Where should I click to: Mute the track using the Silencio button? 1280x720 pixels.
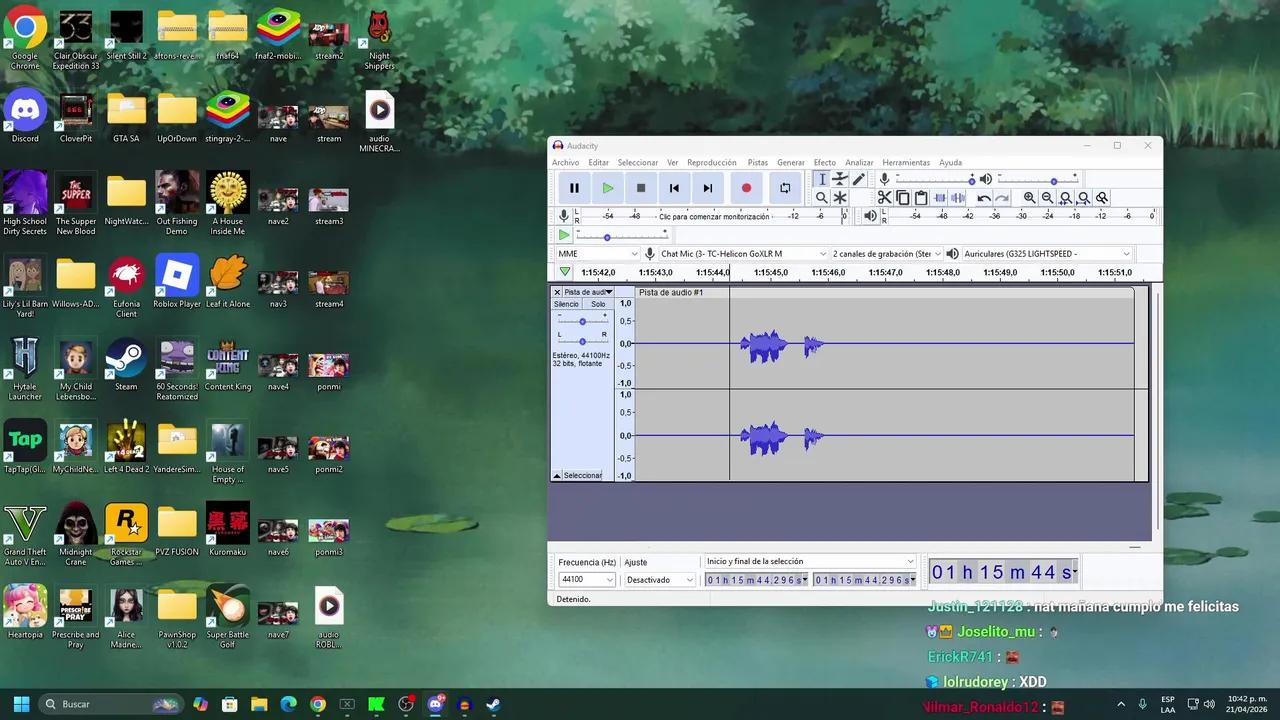click(566, 304)
